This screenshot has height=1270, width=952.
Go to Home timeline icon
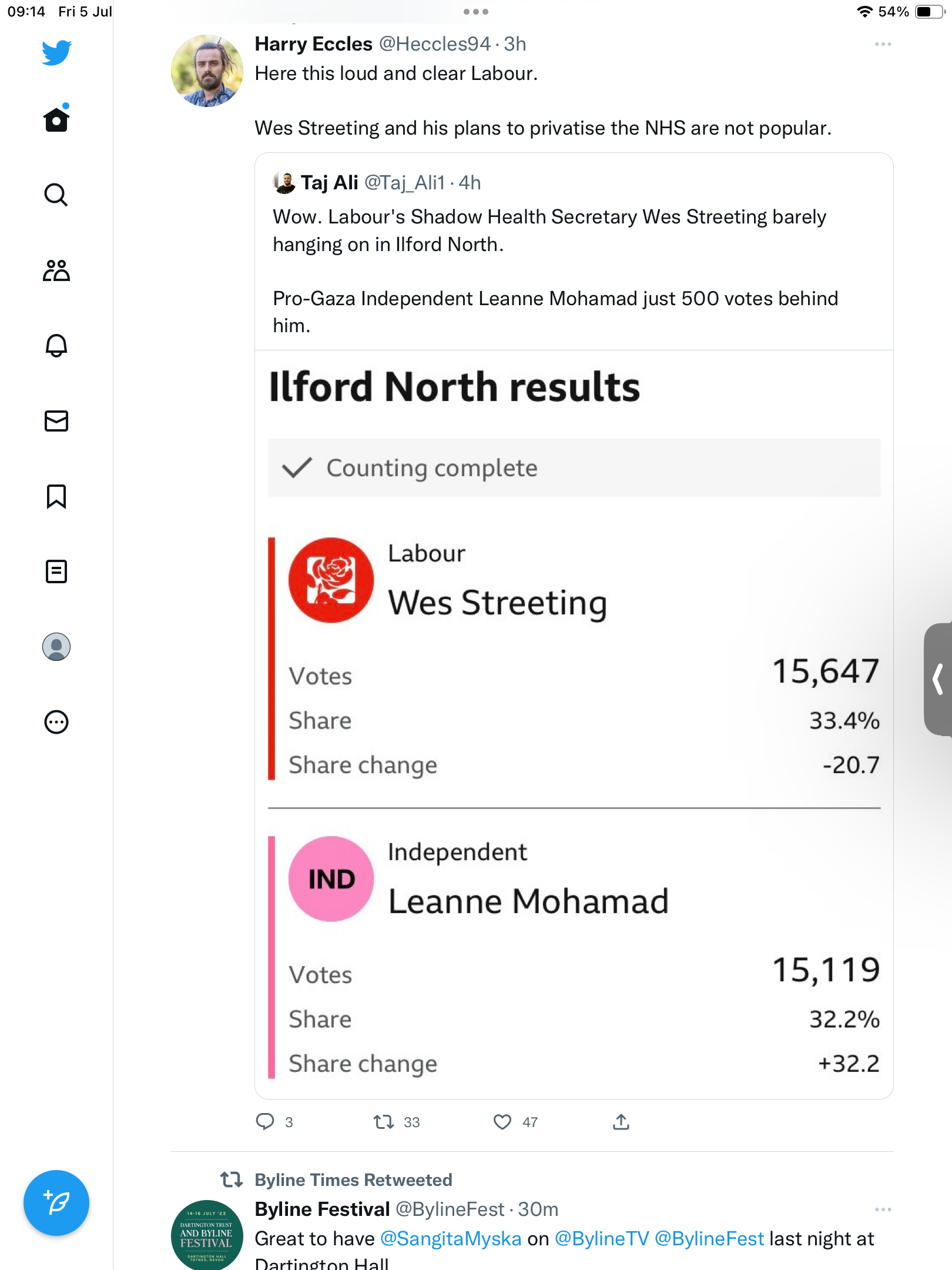coord(56,119)
